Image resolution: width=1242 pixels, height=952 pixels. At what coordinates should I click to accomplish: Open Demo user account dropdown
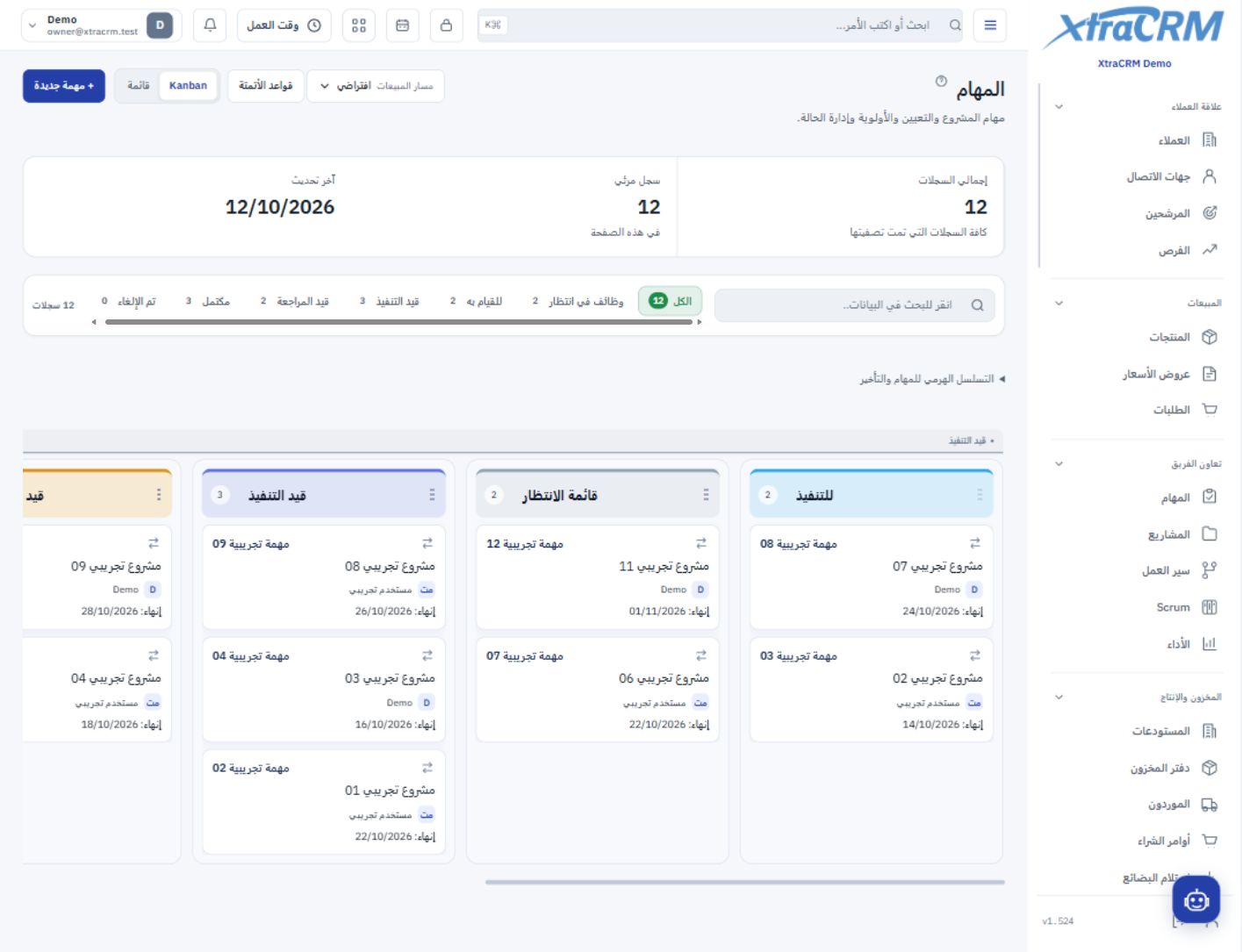click(x=100, y=25)
